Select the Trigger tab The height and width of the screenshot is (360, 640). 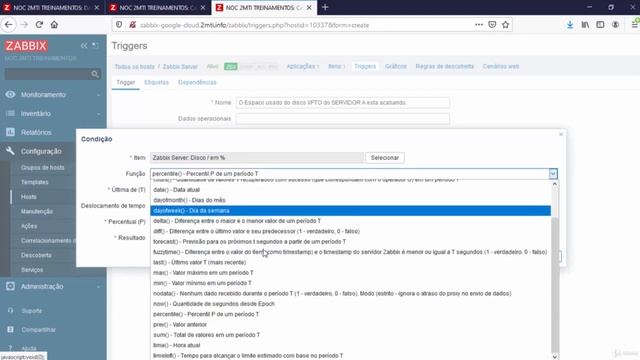[x=126, y=82]
